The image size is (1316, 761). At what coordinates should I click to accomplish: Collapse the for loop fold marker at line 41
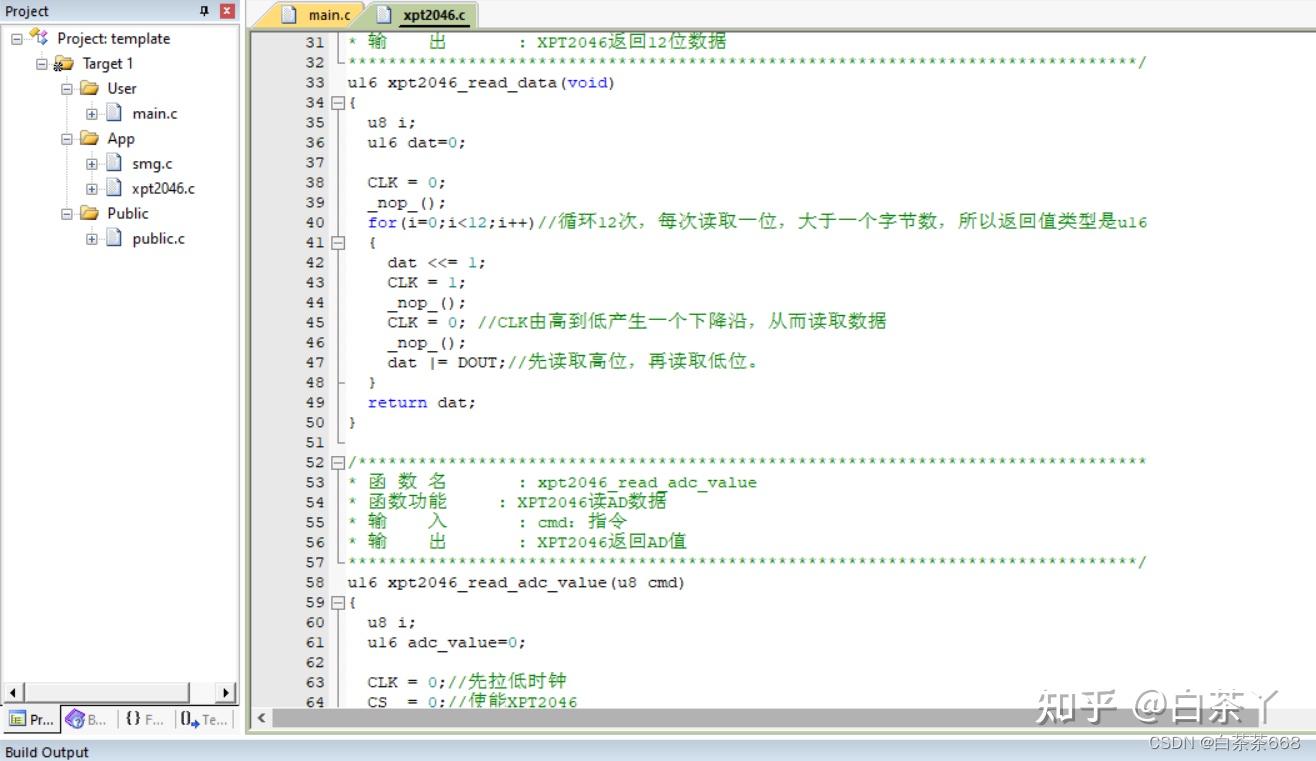pyautogui.click(x=338, y=242)
